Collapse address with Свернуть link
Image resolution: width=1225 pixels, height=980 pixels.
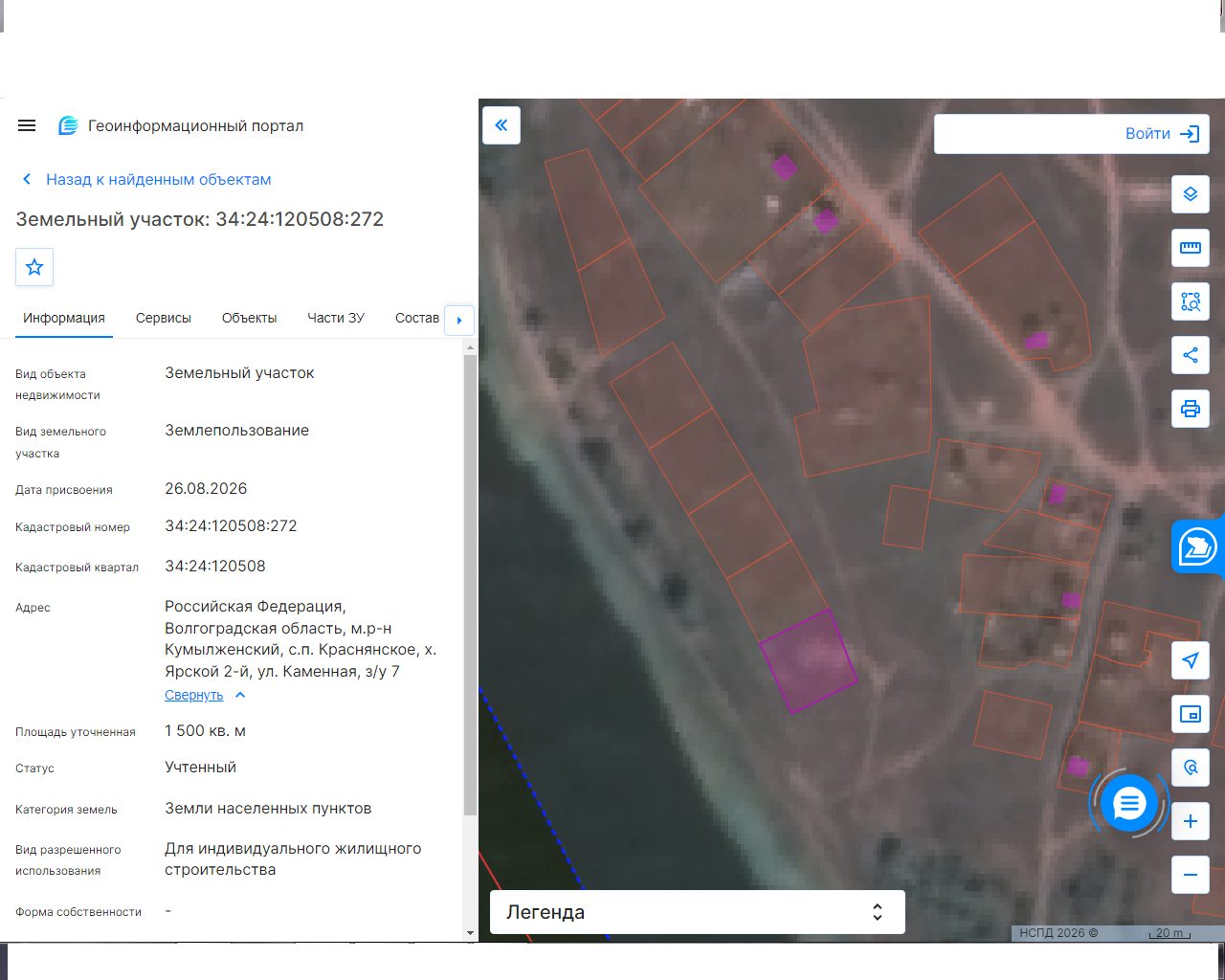click(194, 695)
